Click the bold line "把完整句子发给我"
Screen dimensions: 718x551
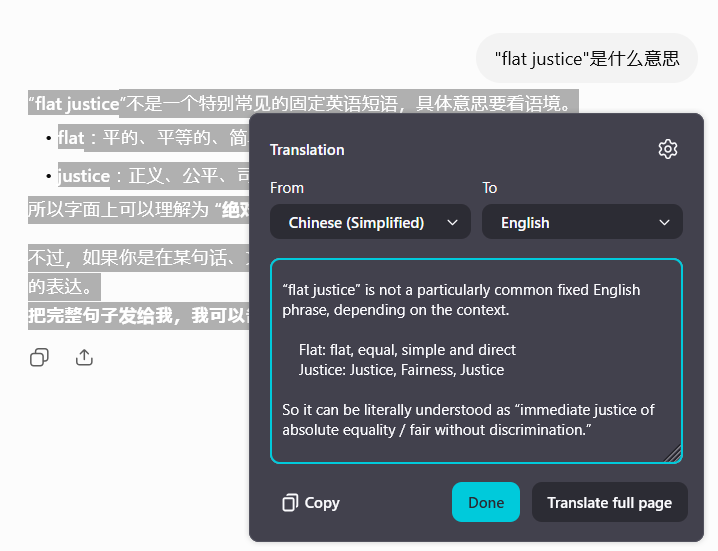(138, 315)
